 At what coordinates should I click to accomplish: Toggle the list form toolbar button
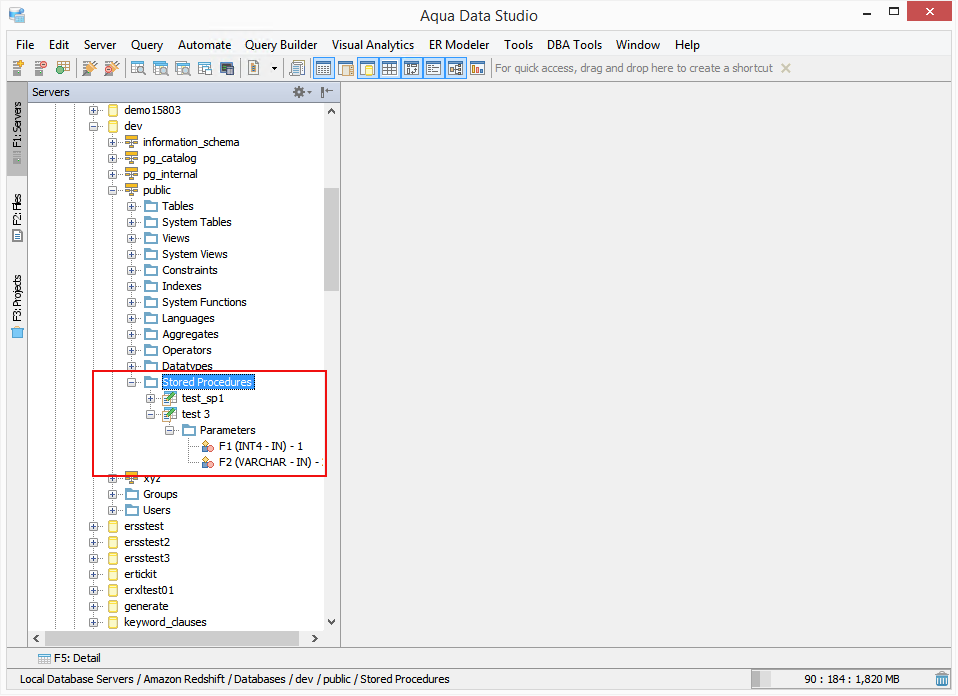click(x=434, y=68)
